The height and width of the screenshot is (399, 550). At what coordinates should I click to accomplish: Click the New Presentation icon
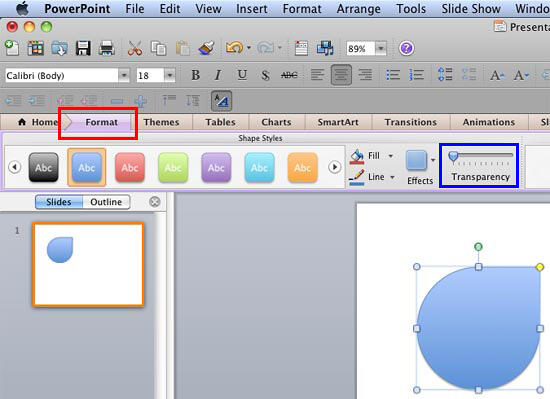click(x=12, y=48)
